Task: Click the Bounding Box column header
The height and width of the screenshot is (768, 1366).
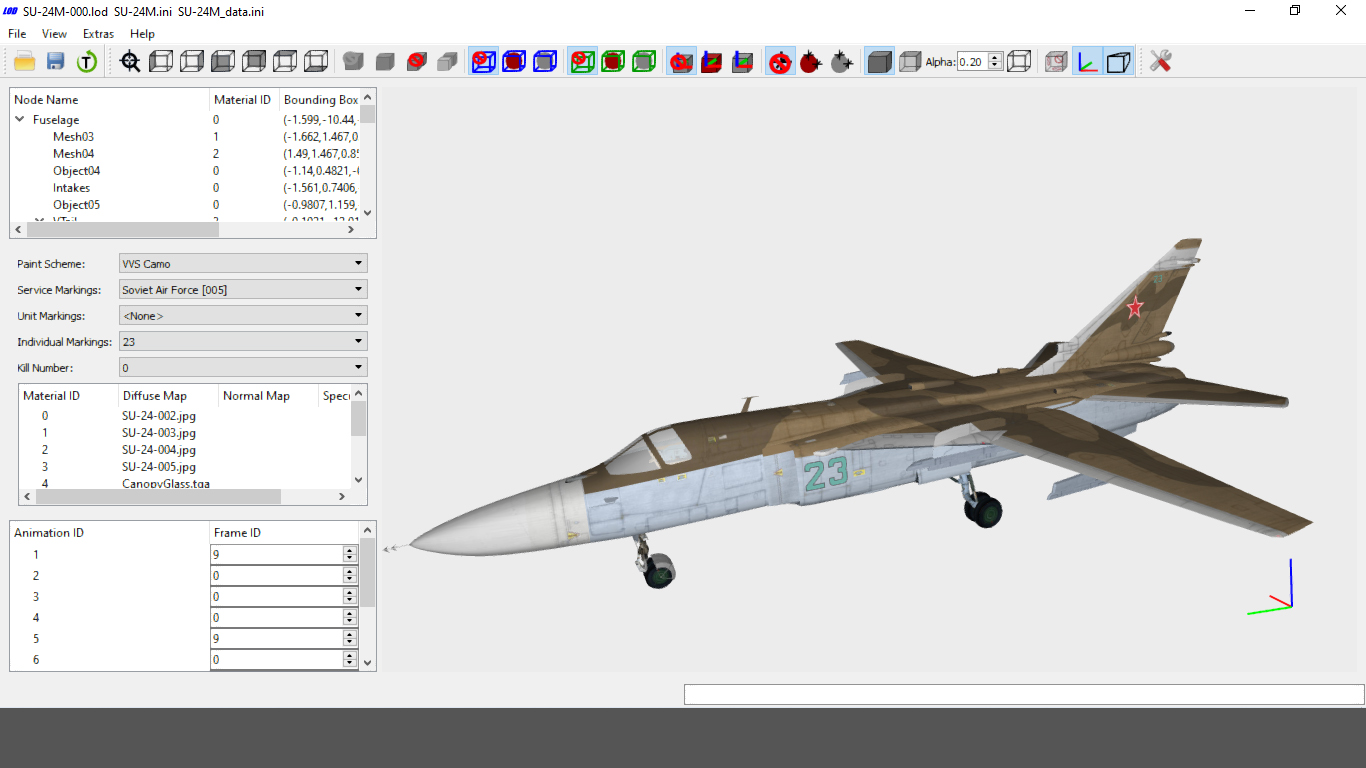Action: pyautogui.click(x=319, y=100)
